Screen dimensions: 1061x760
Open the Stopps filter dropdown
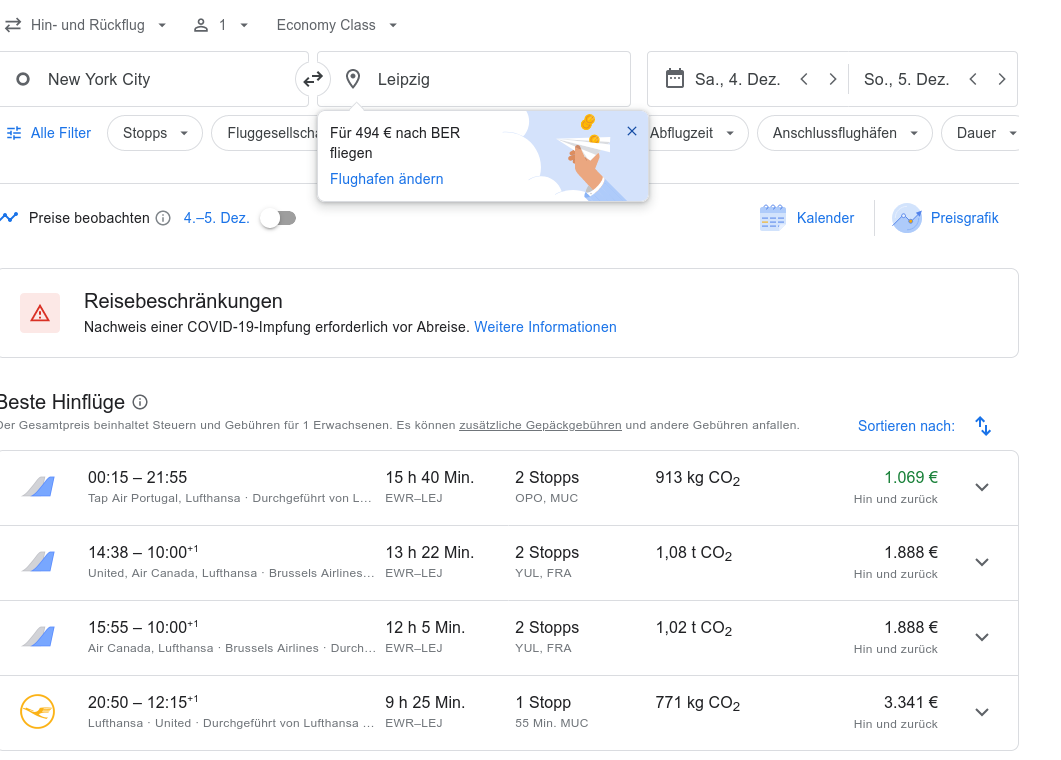(x=155, y=133)
